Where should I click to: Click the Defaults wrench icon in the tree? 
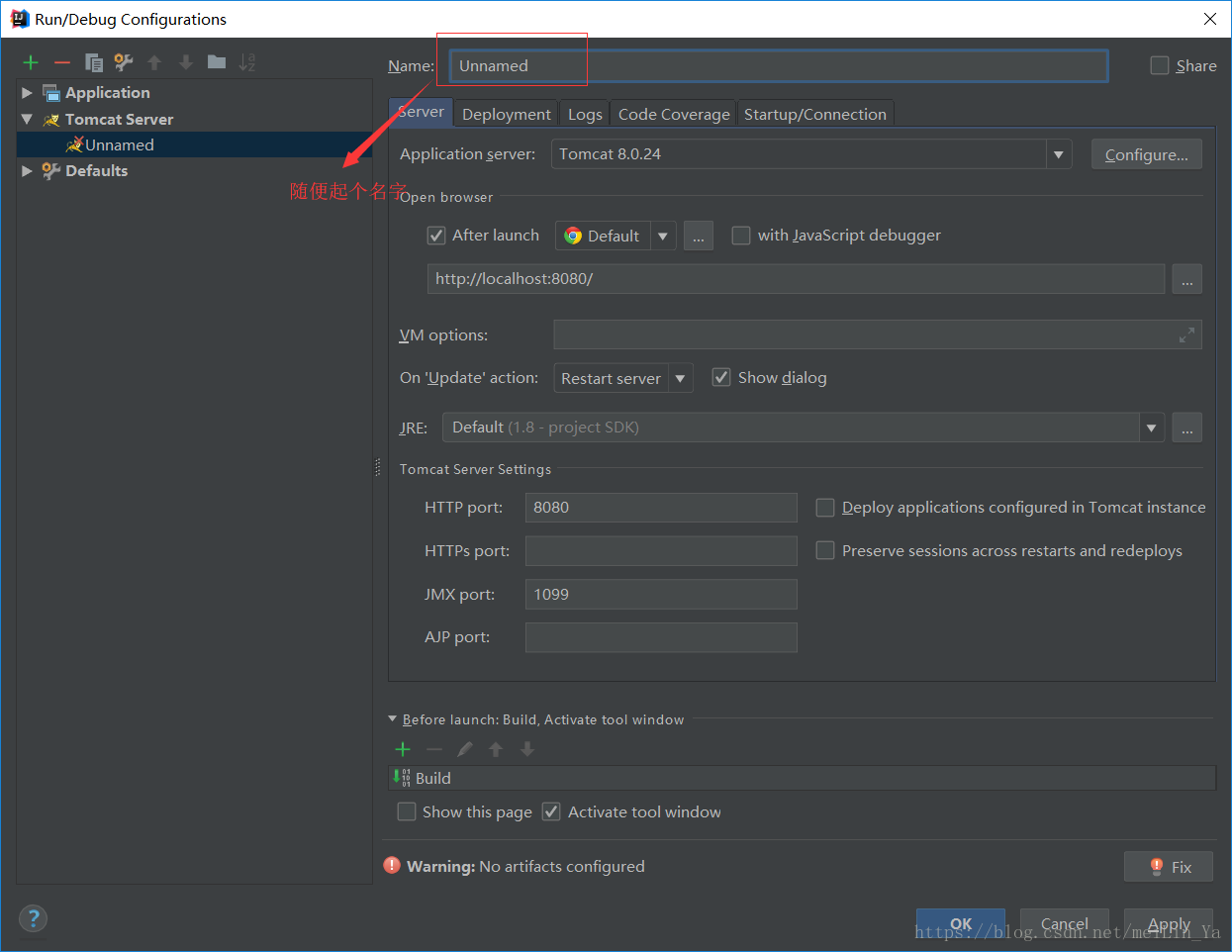pos(51,171)
